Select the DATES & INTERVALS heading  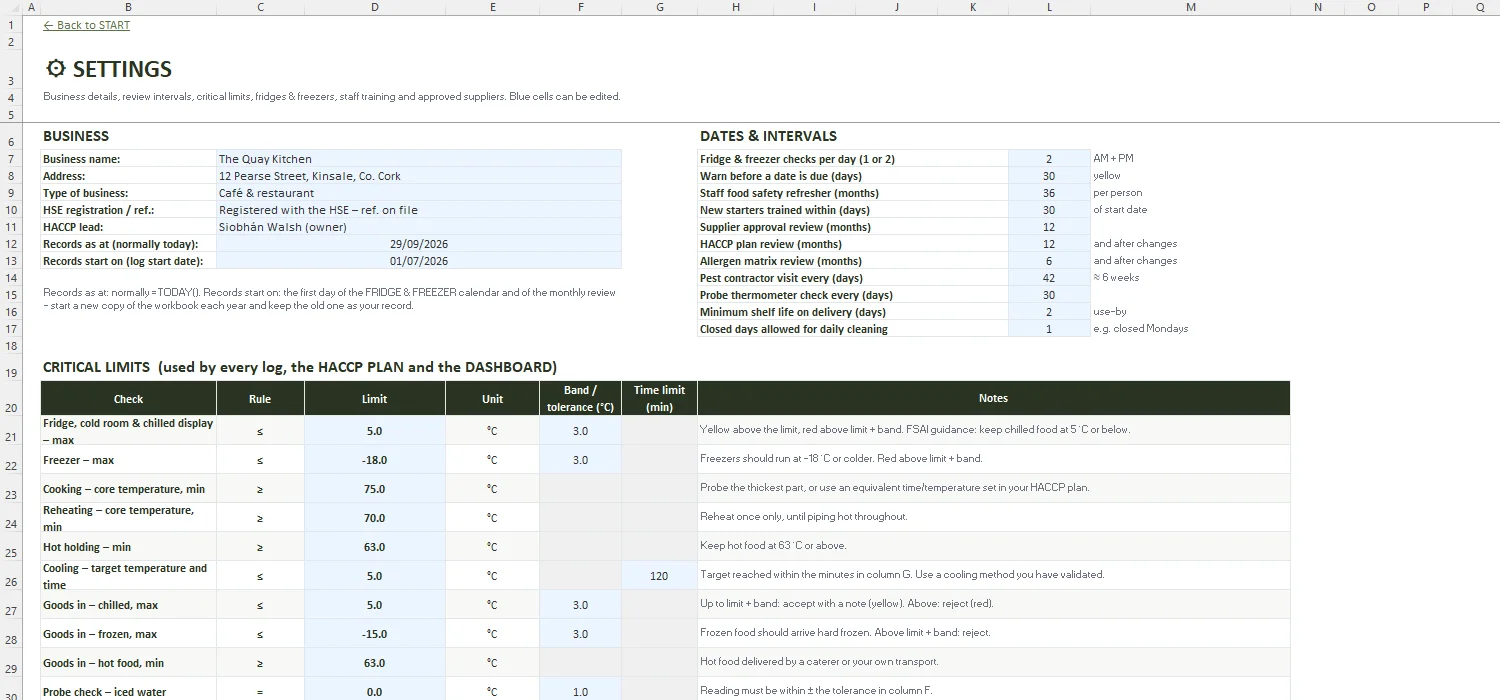click(768, 136)
